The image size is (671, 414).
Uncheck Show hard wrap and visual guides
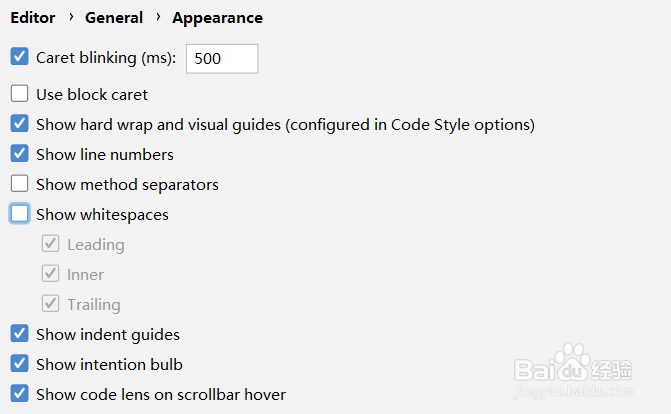tap(19, 125)
